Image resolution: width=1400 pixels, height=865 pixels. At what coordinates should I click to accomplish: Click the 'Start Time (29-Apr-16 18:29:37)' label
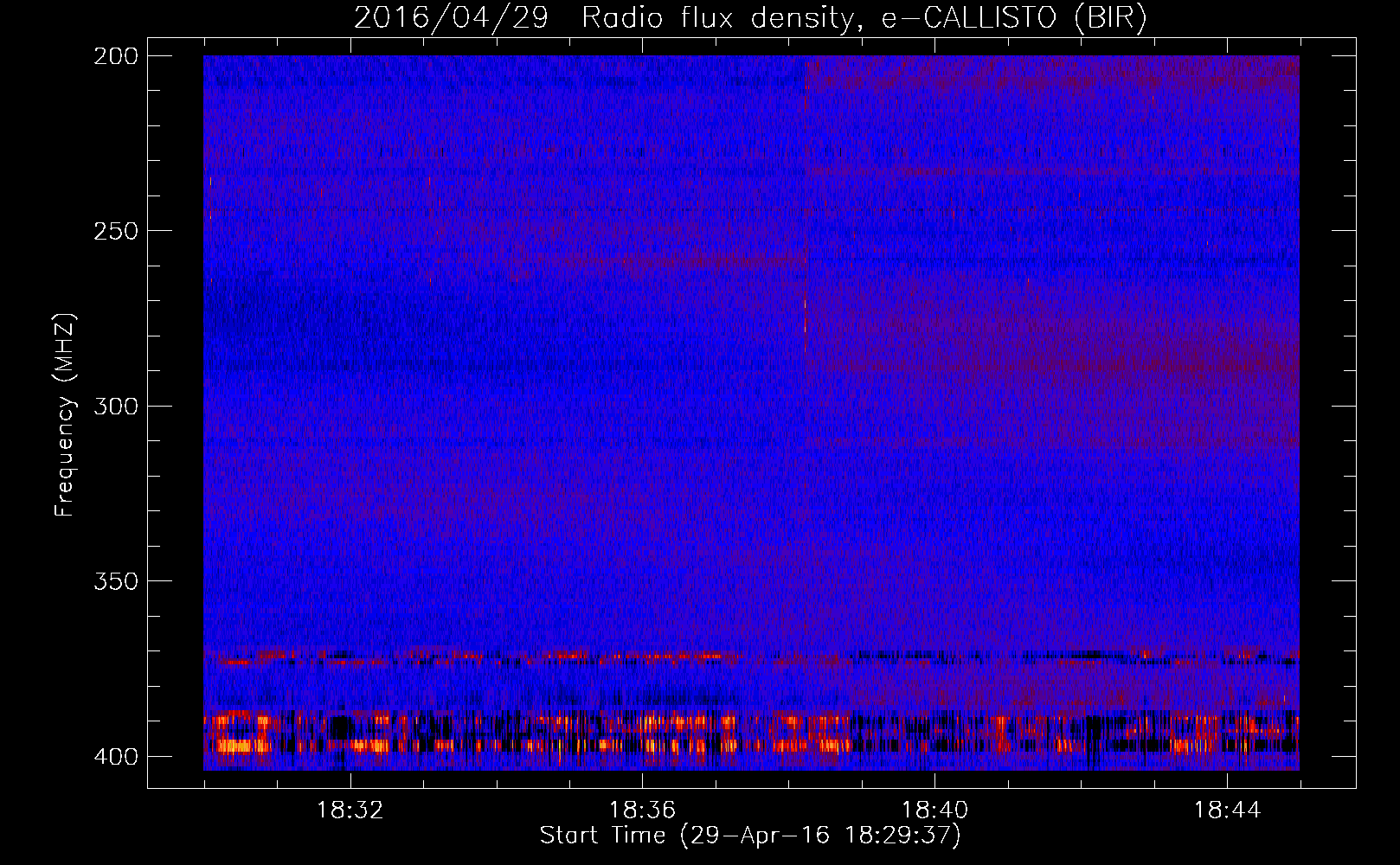pos(750,836)
